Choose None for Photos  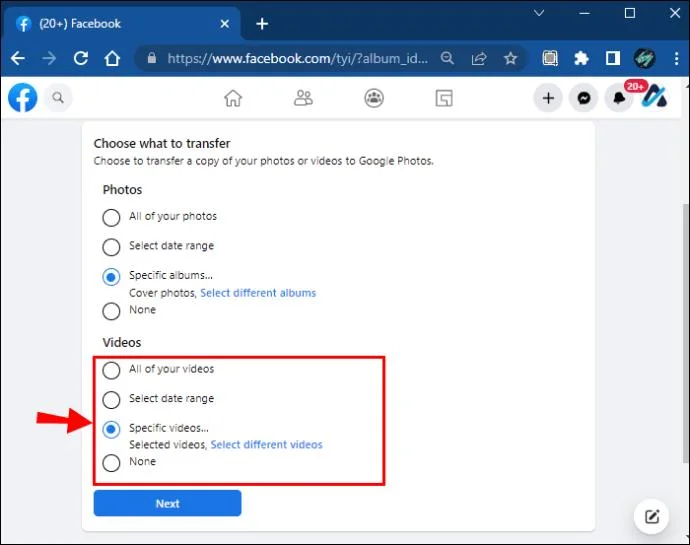(111, 311)
